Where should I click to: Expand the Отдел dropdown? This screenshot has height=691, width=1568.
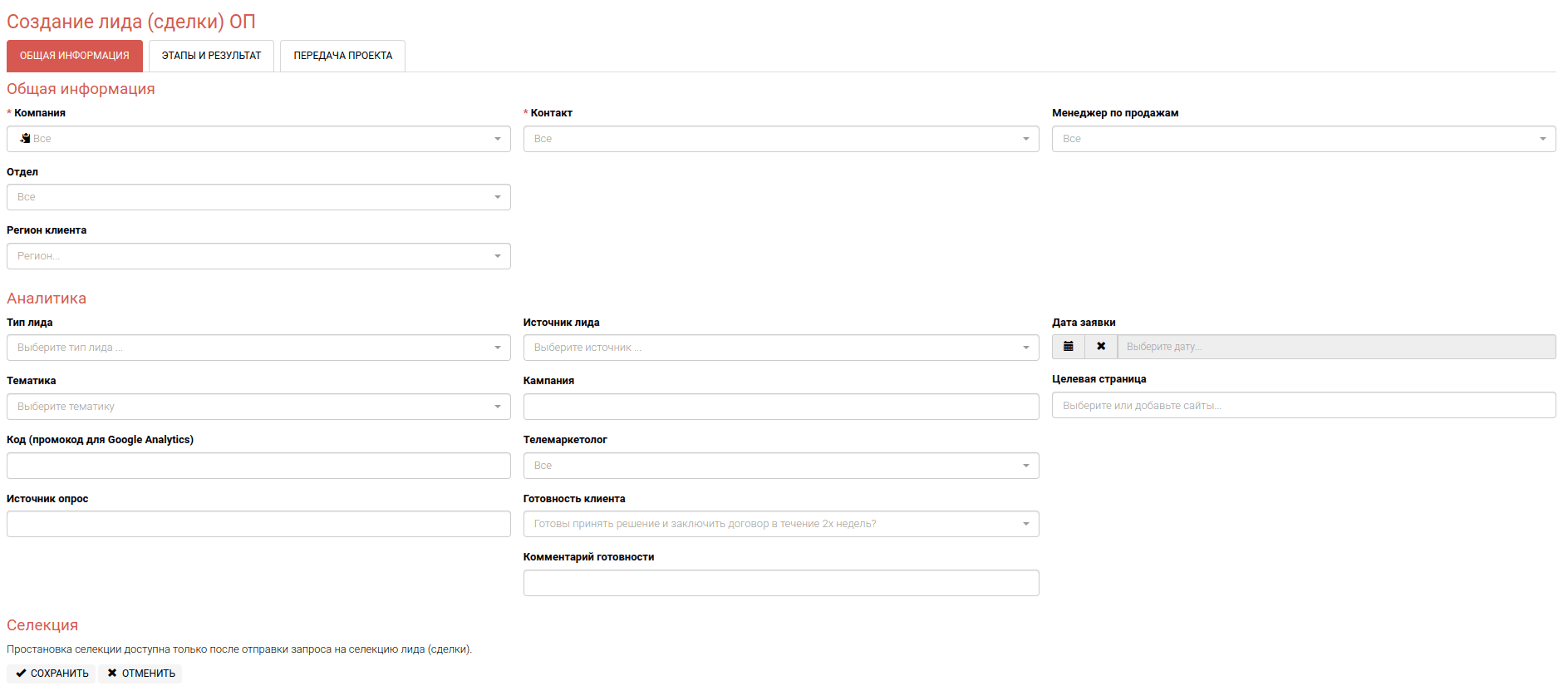pos(258,197)
